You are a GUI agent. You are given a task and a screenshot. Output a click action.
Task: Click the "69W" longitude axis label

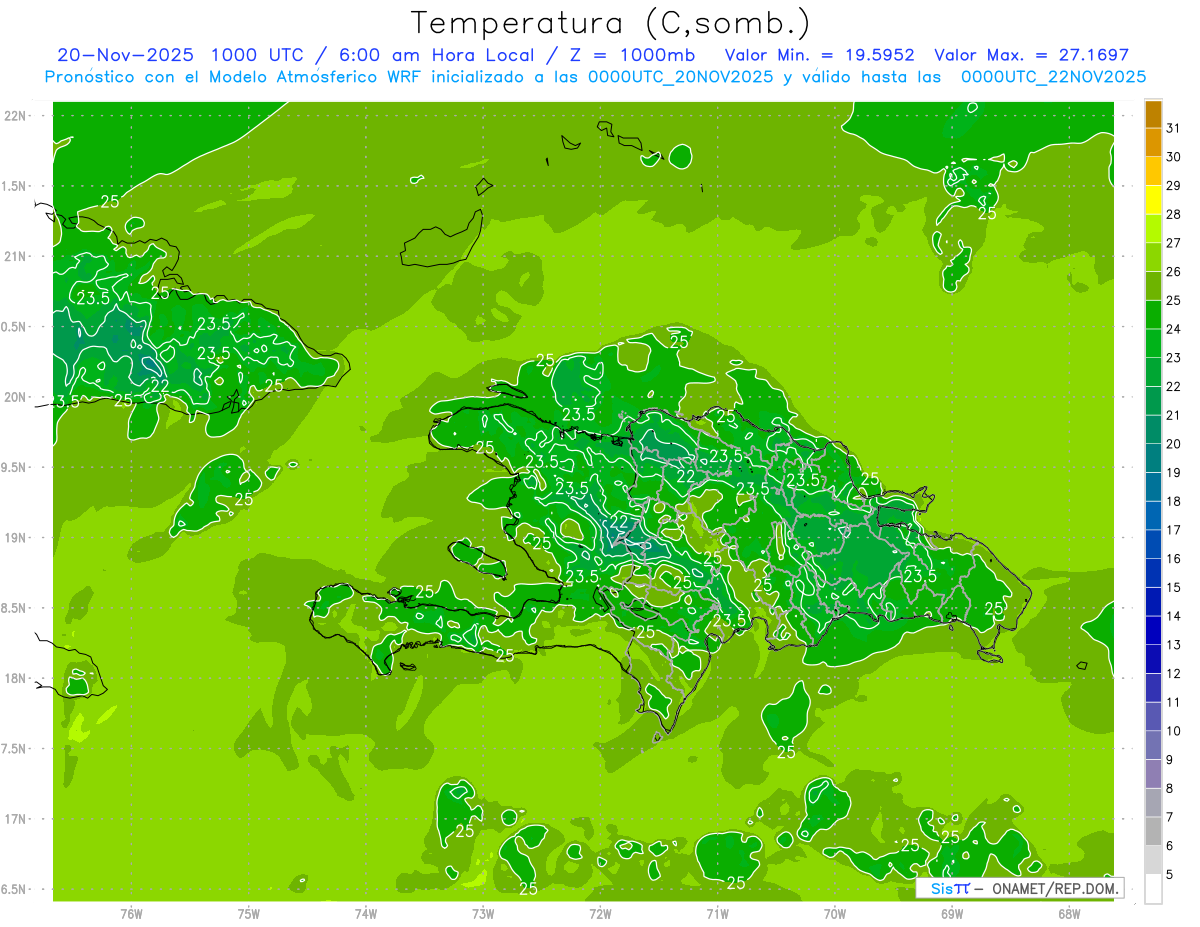tap(951, 914)
